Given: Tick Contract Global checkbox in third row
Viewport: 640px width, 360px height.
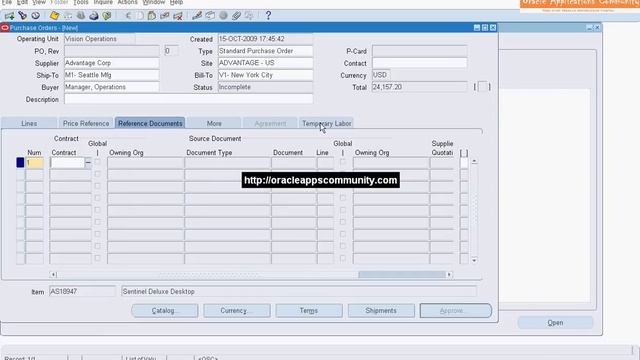Looking at the screenshot, I should click(98, 186).
